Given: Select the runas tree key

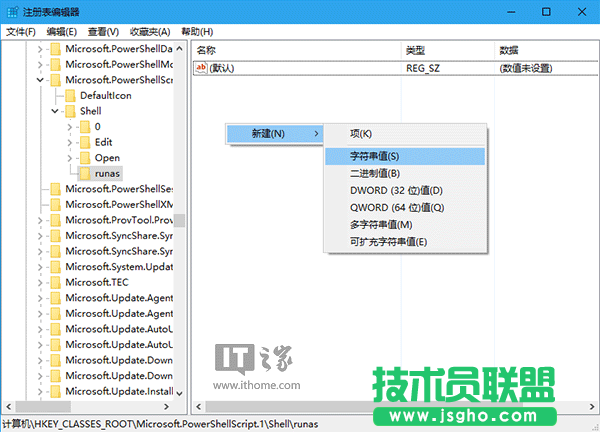Looking at the screenshot, I should coord(107,173).
